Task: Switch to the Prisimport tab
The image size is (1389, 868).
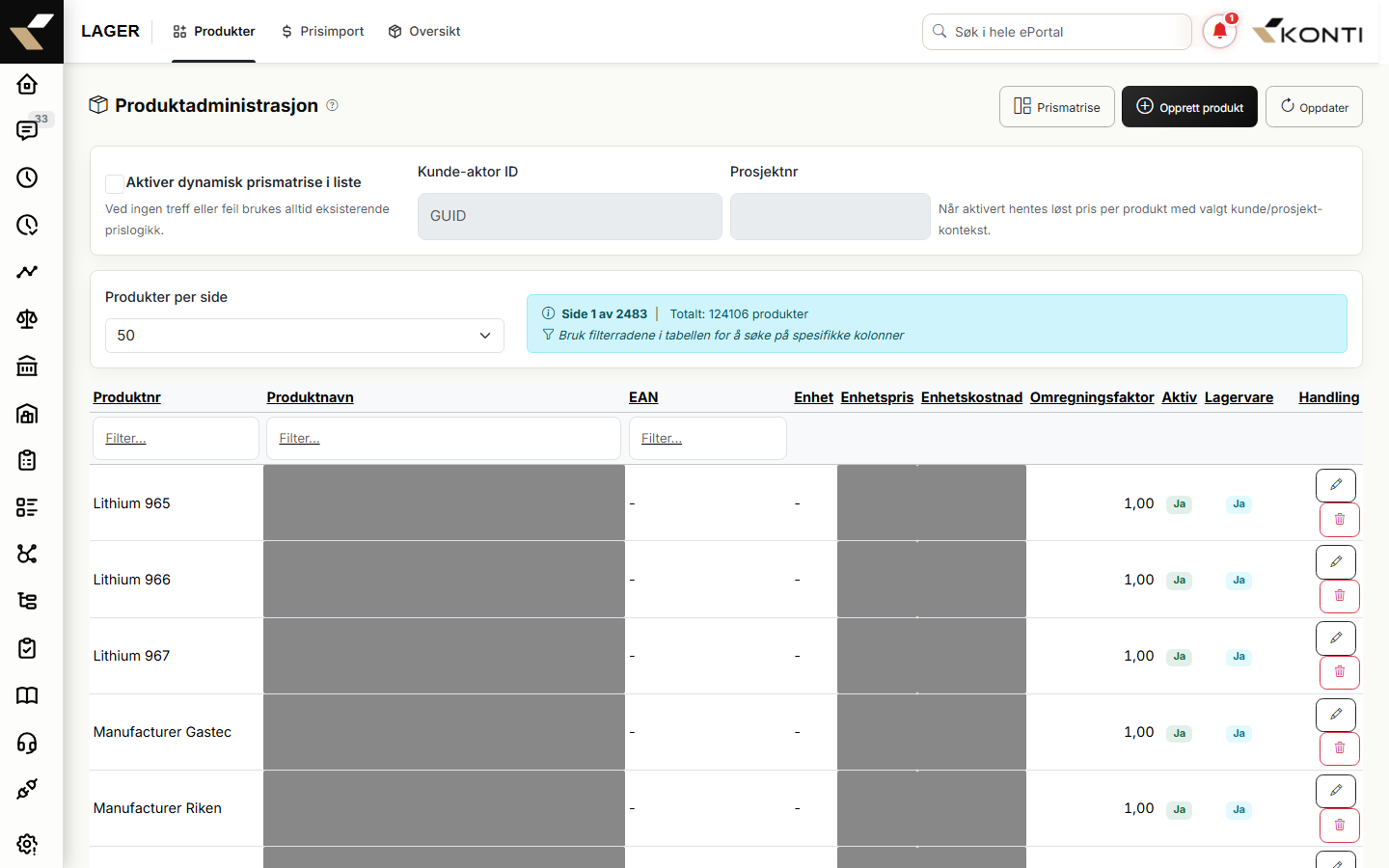Action: (x=322, y=32)
